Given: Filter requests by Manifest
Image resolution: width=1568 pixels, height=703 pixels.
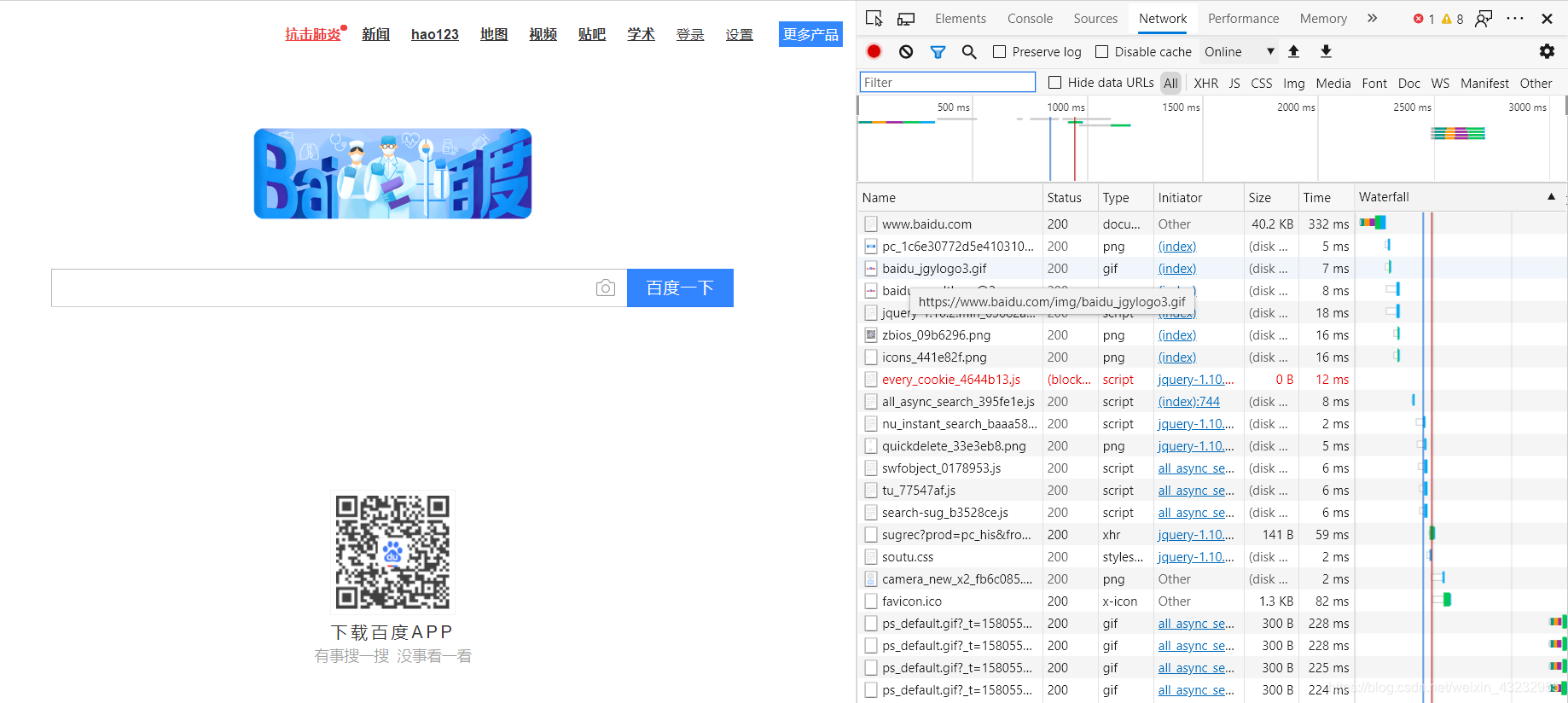Looking at the screenshot, I should tap(1484, 83).
